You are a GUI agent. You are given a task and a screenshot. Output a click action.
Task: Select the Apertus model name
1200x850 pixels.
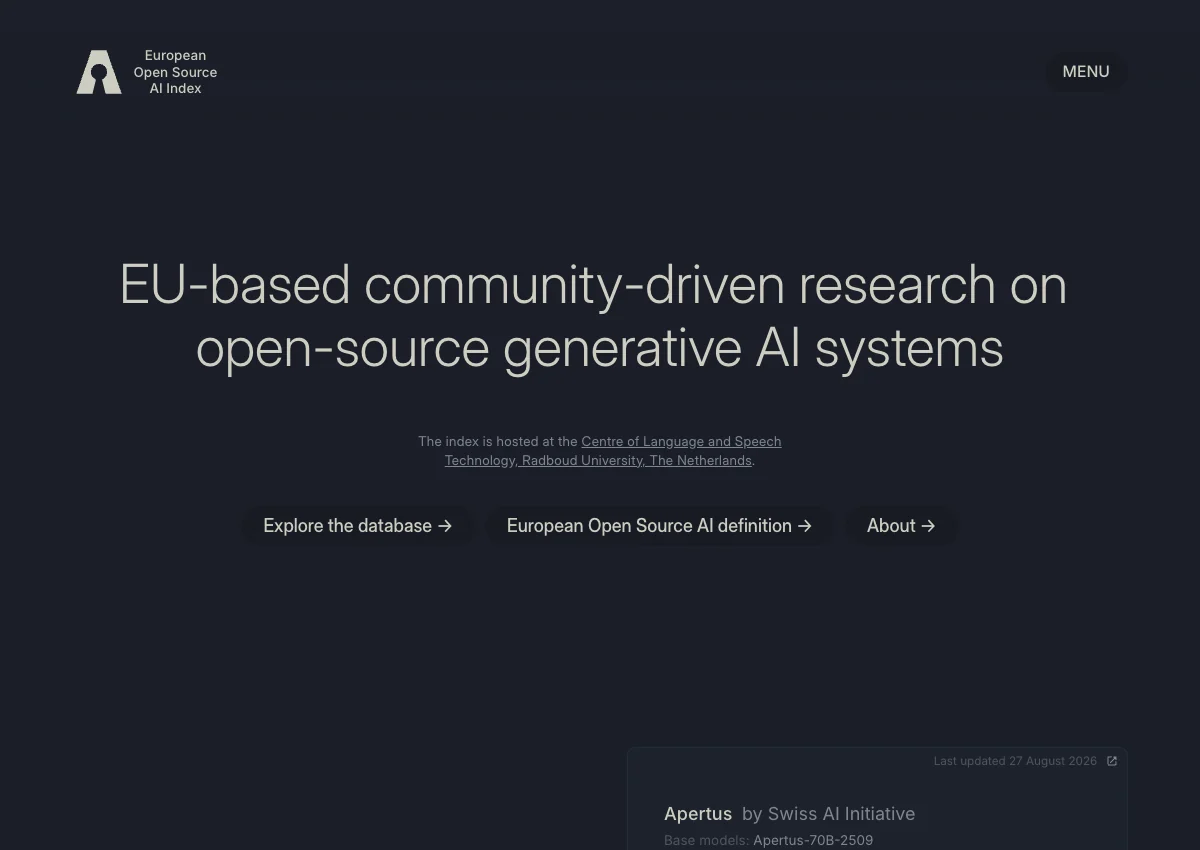coord(698,814)
